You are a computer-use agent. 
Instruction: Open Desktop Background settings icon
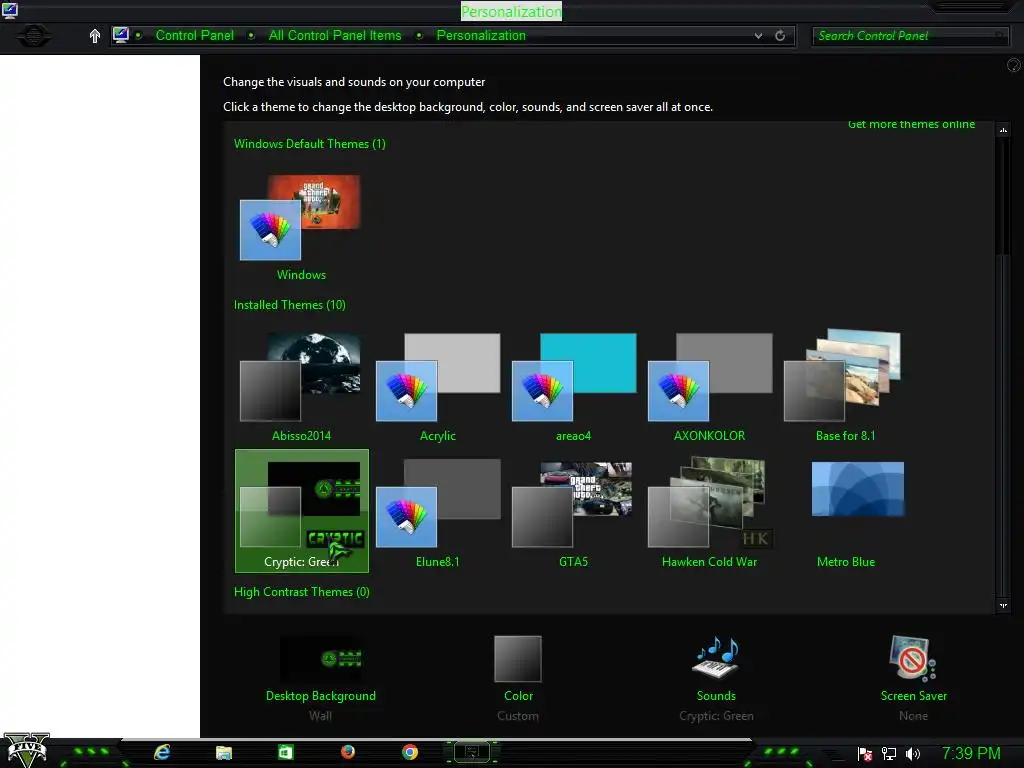(x=321, y=659)
